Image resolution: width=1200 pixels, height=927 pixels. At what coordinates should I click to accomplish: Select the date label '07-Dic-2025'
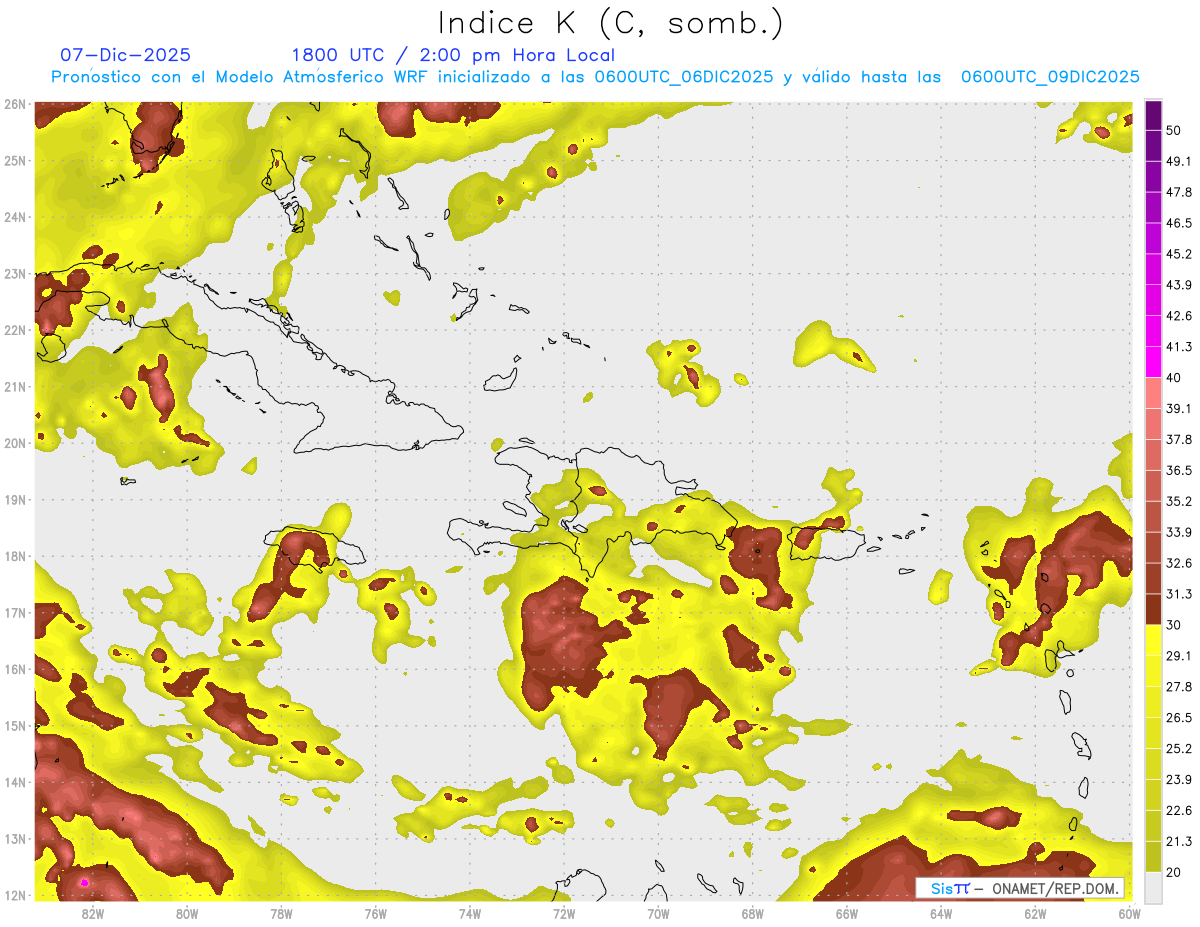coord(125,55)
